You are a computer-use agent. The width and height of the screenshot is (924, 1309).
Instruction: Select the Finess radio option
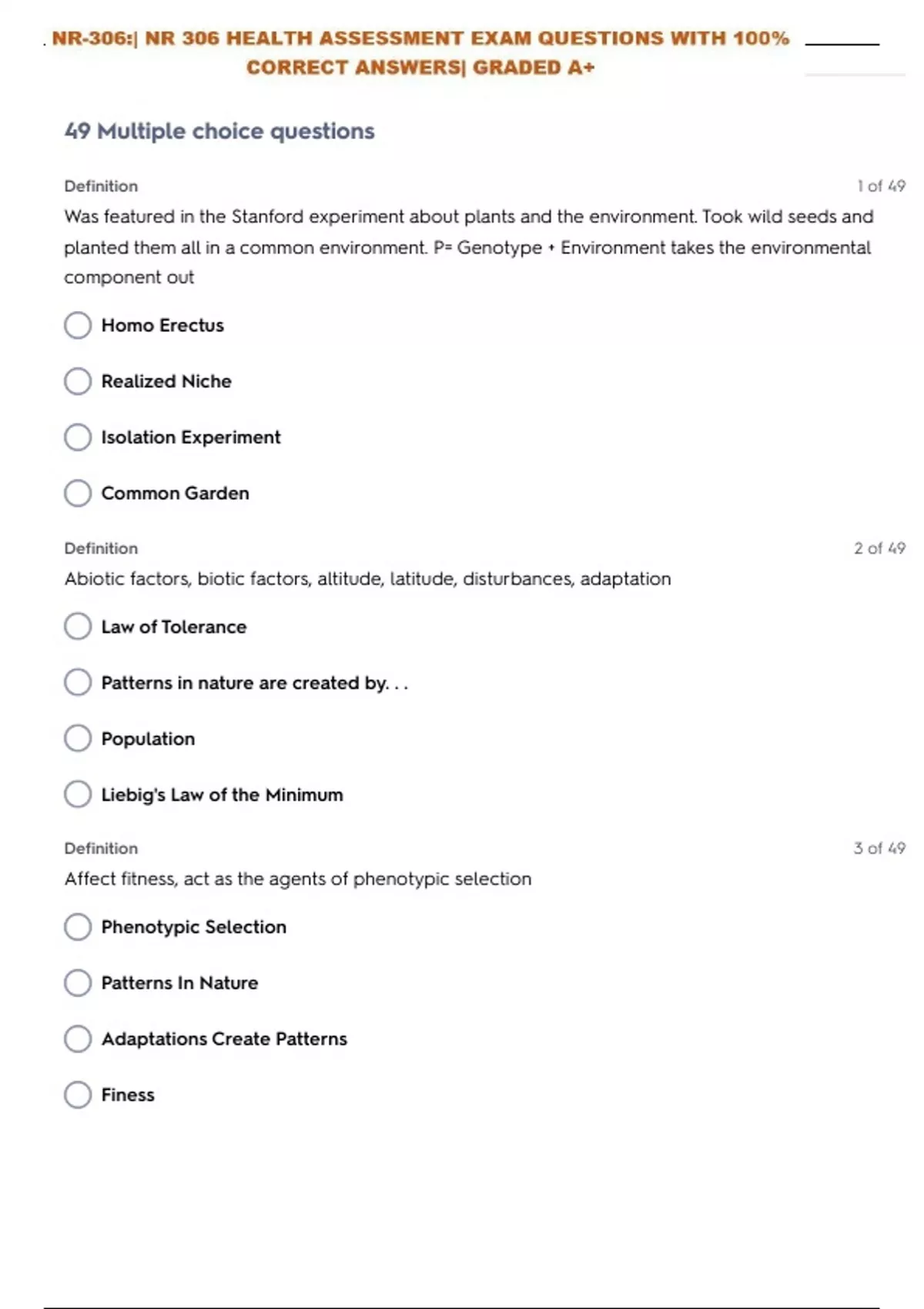(78, 1094)
